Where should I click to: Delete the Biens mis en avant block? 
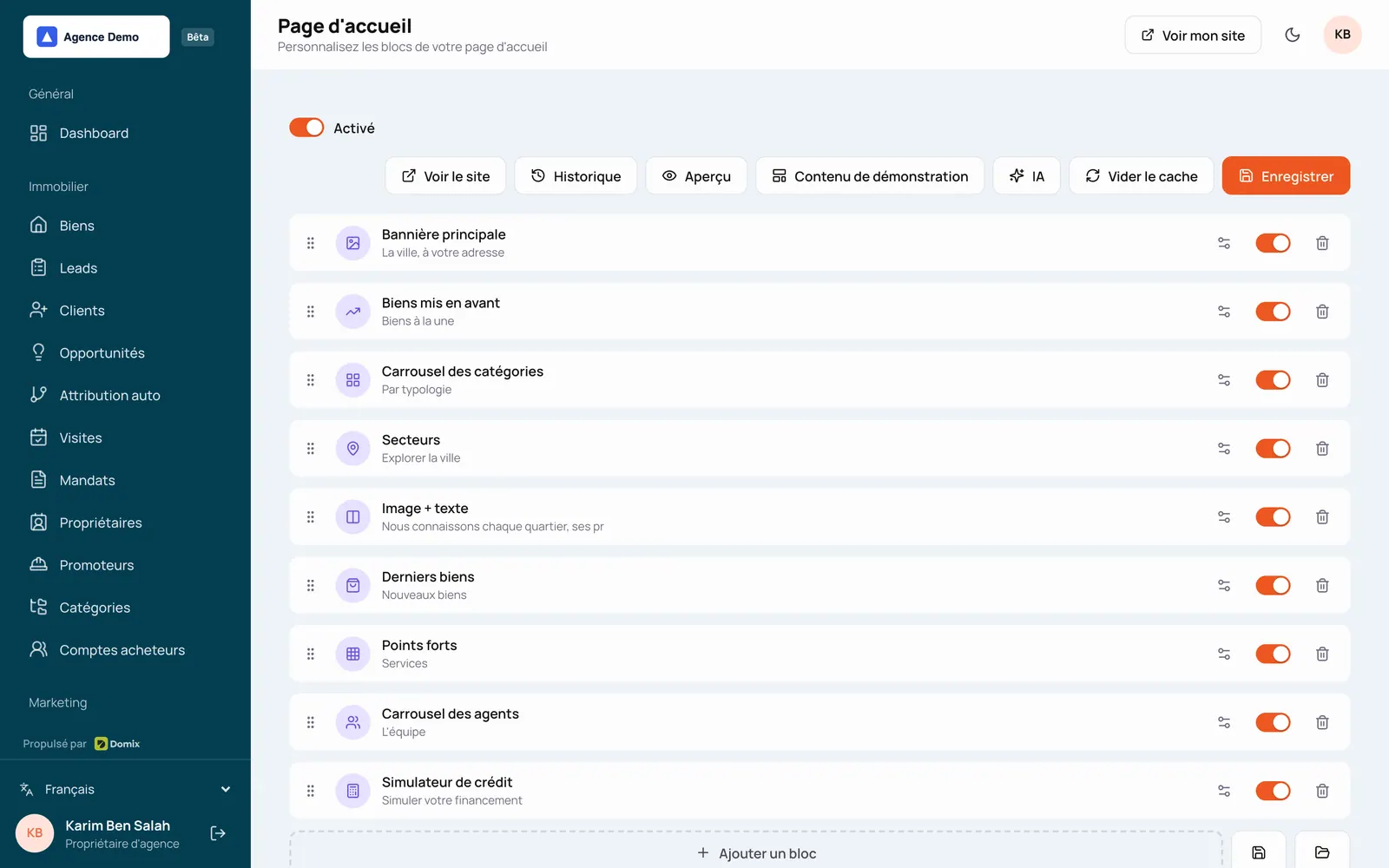1322,312
